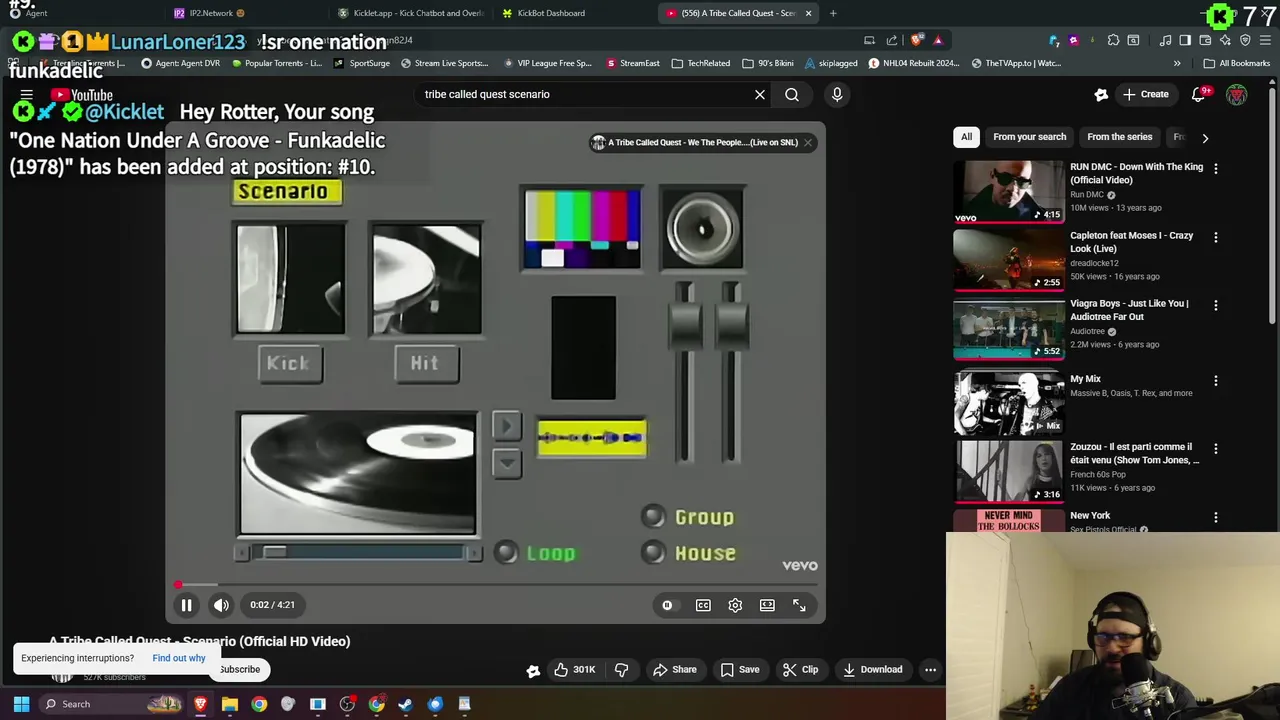This screenshot has height=720, width=1280.
Task: Open A Tribe Called Quest We The People card
Action: pyautogui.click(x=695, y=143)
